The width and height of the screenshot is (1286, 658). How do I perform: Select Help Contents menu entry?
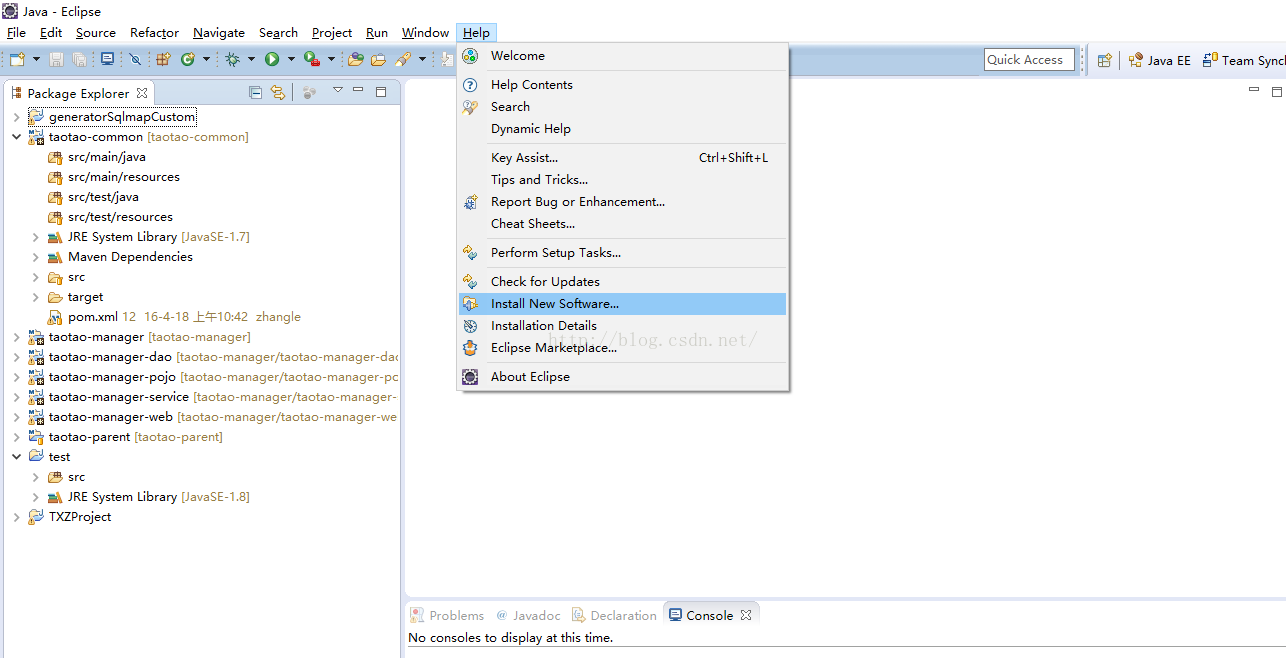click(x=622, y=85)
